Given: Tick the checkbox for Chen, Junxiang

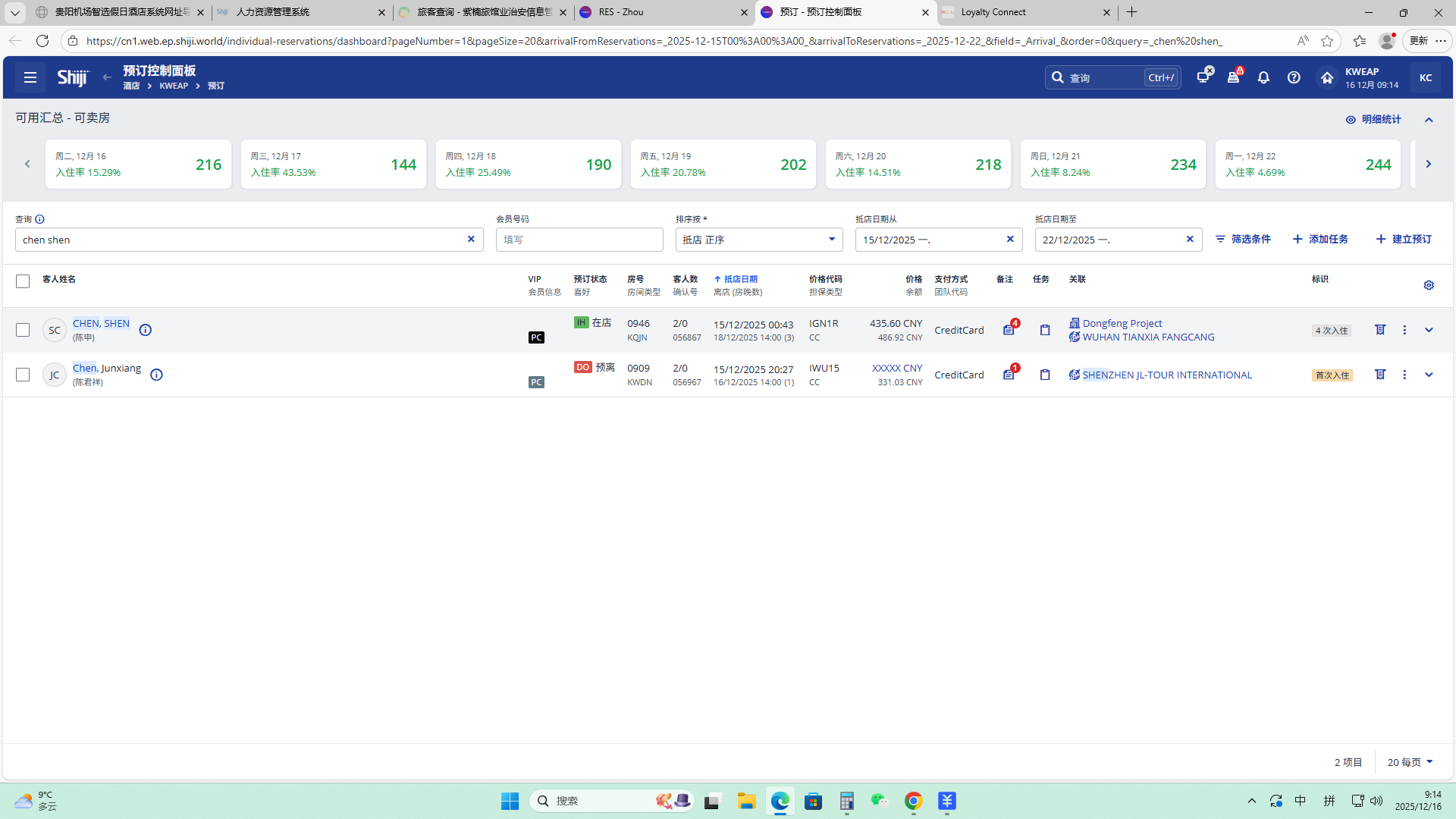Looking at the screenshot, I should click(23, 375).
